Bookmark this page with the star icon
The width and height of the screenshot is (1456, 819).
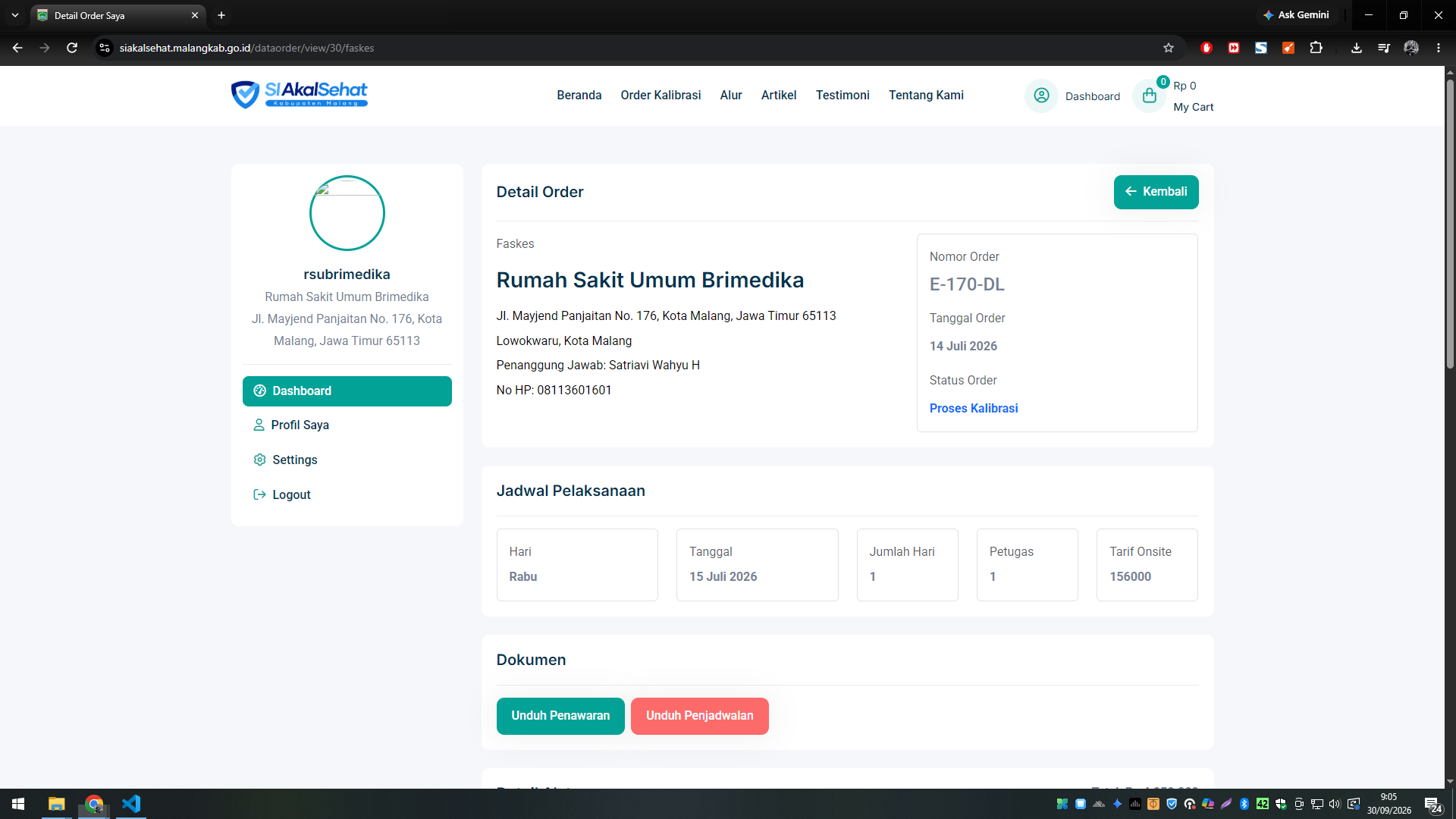(1169, 48)
